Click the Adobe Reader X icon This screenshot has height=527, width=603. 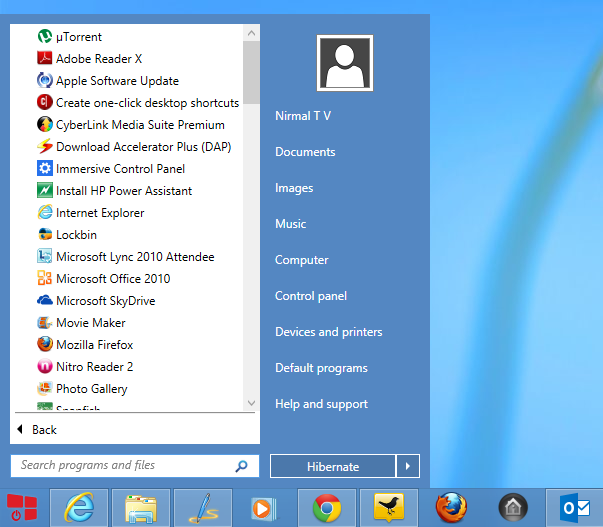pos(45,58)
